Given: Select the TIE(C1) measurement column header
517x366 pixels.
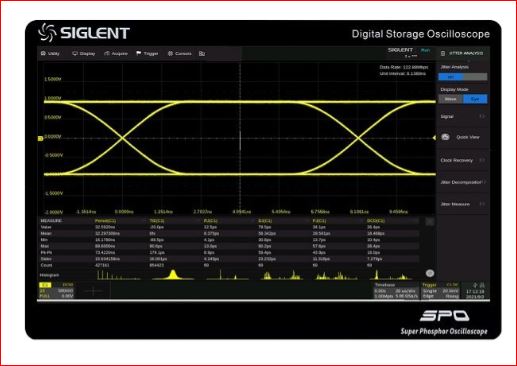Looking at the screenshot, I should point(157,221).
